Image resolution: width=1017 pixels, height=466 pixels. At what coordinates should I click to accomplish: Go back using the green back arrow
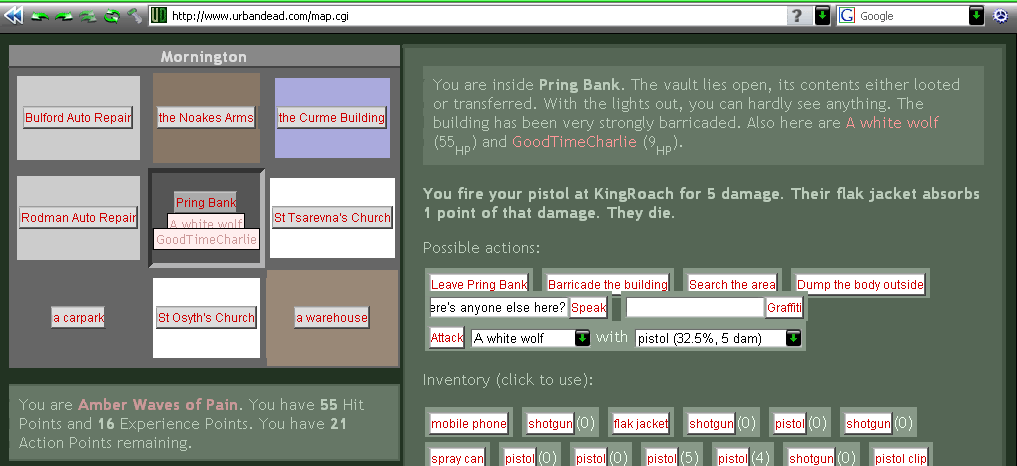click(40, 16)
